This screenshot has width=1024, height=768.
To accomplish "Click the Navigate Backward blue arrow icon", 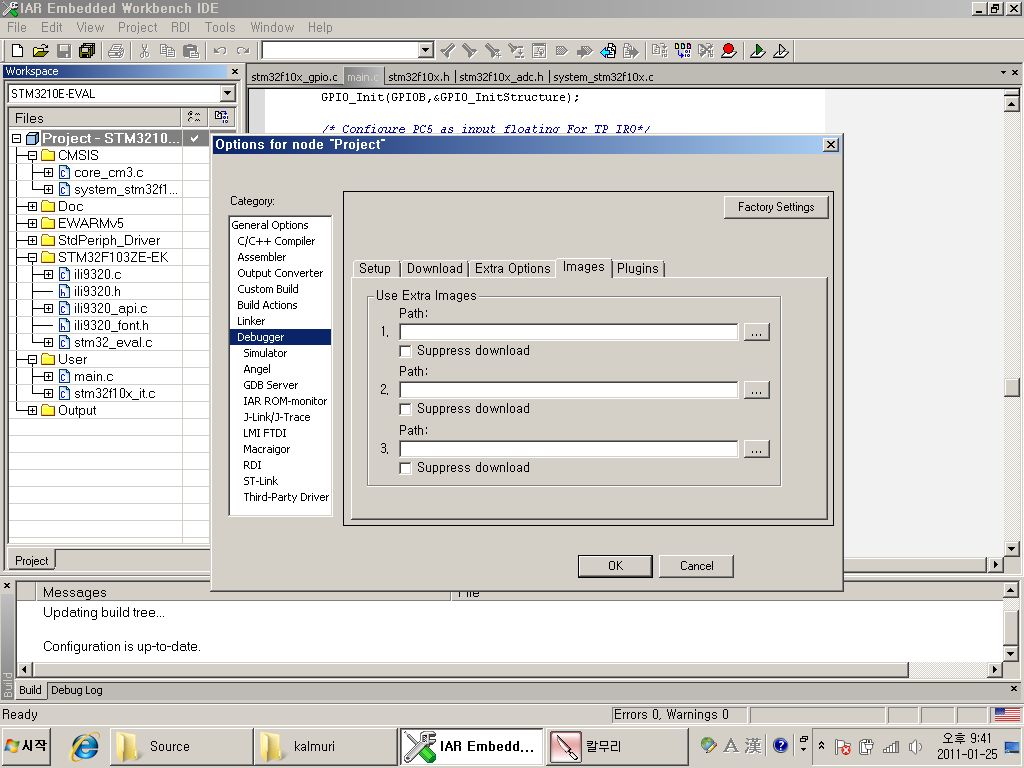I will point(608,51).
